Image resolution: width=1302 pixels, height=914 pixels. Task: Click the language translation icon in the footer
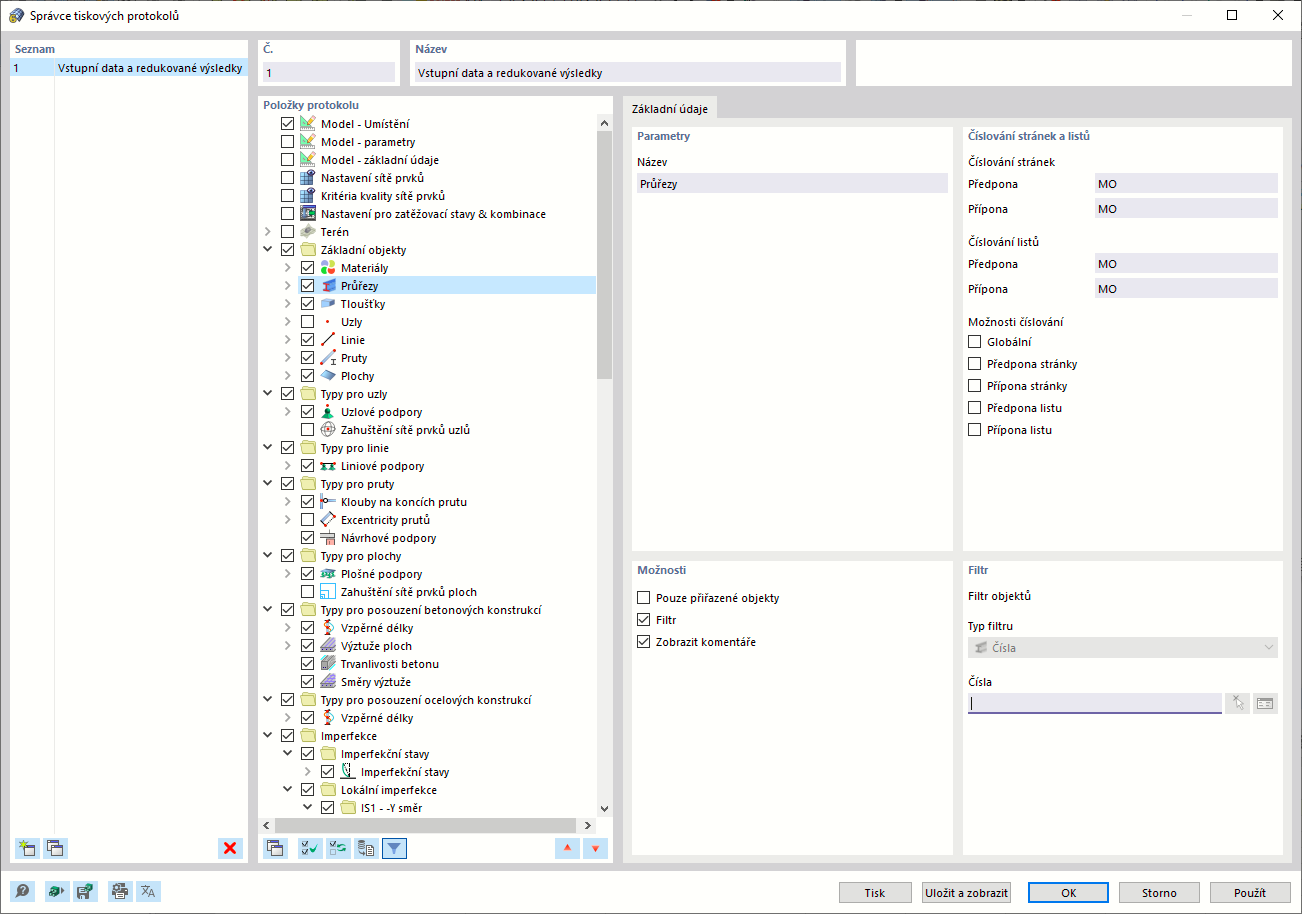click(x=148, y=892)
